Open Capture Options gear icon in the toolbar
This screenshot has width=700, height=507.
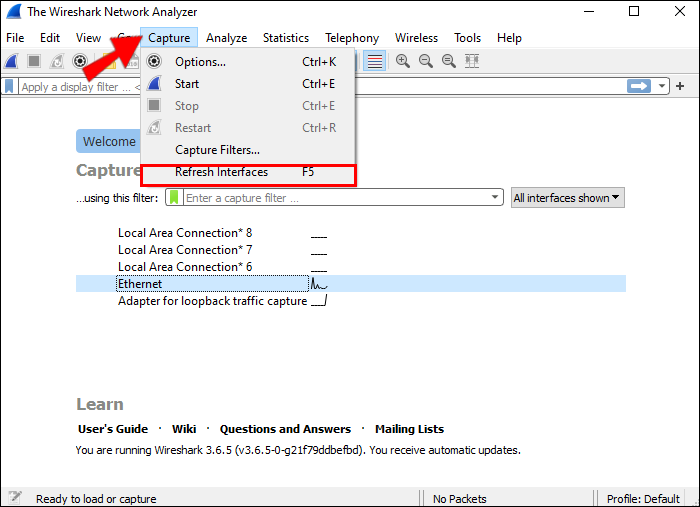(x=79, y=61)
